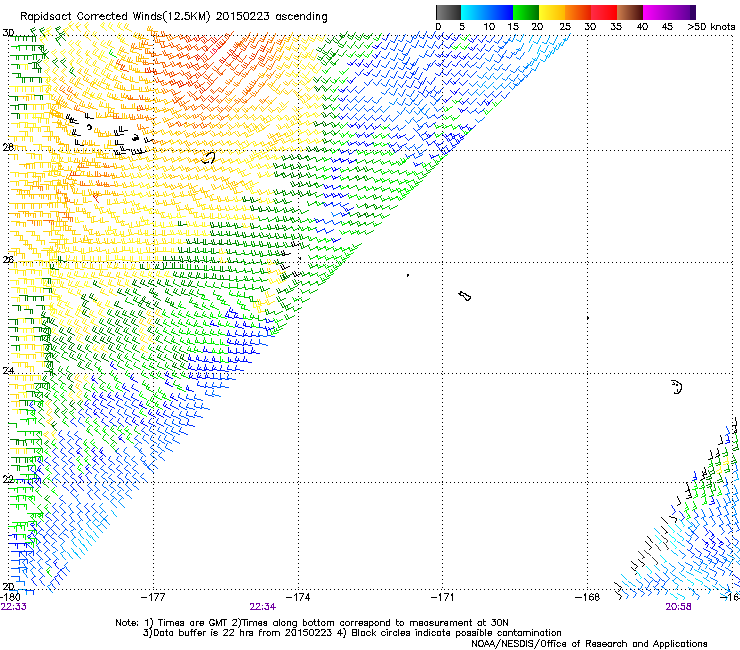Screen dimensions: 740x650
Task: Click the 'Data buffer is 22 hrs' note line
Action: tap(352, 633)
